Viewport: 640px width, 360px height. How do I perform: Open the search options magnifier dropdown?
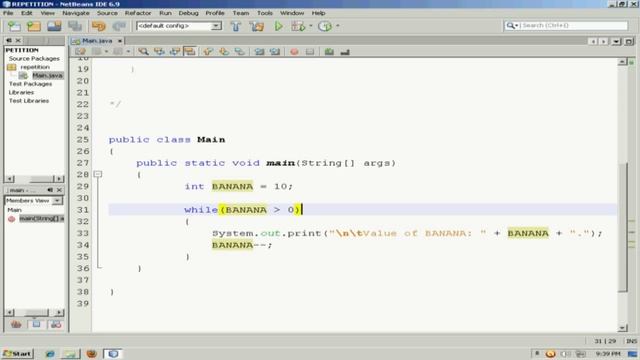coord(512,25)
